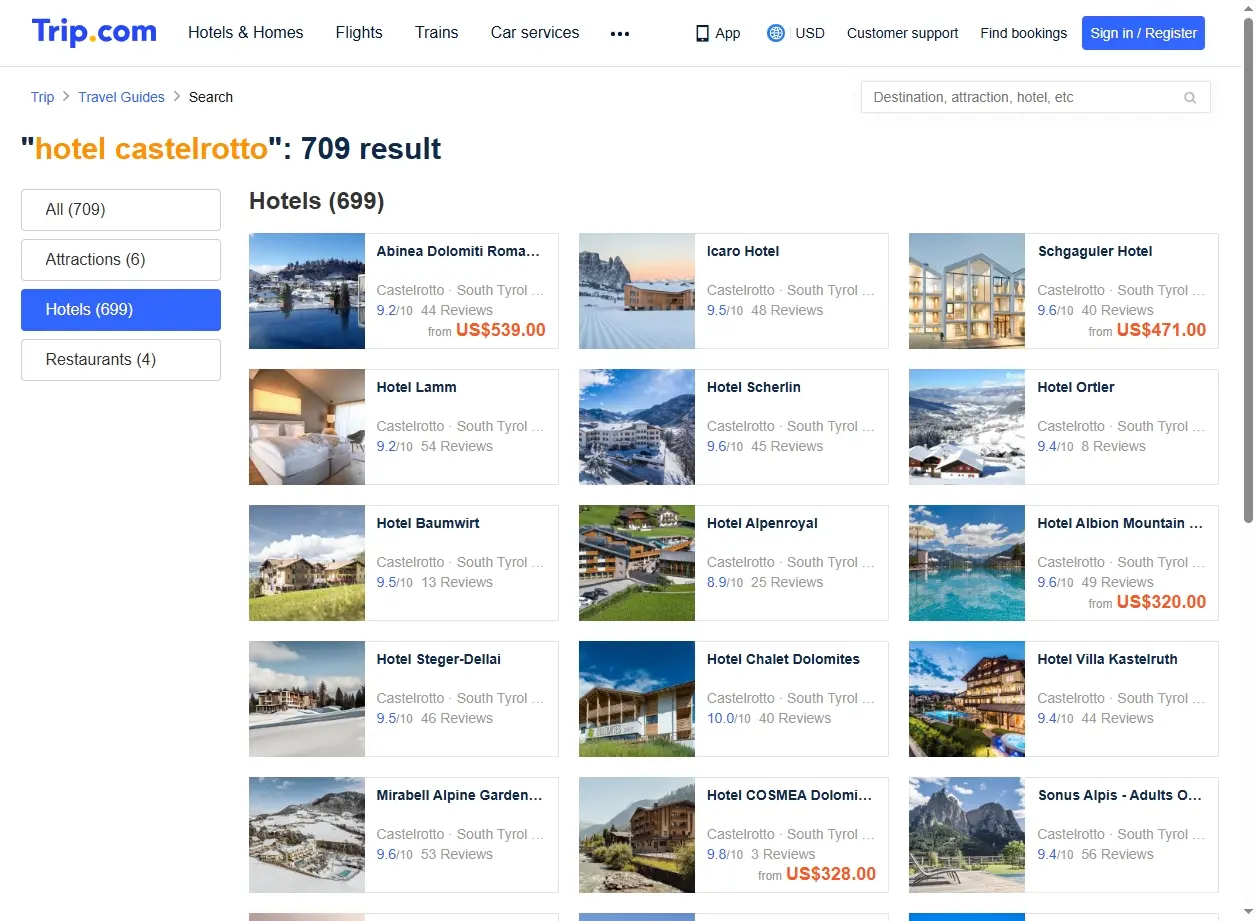Click the Sonus Alpis - Adults O... title

point(1120,795)
